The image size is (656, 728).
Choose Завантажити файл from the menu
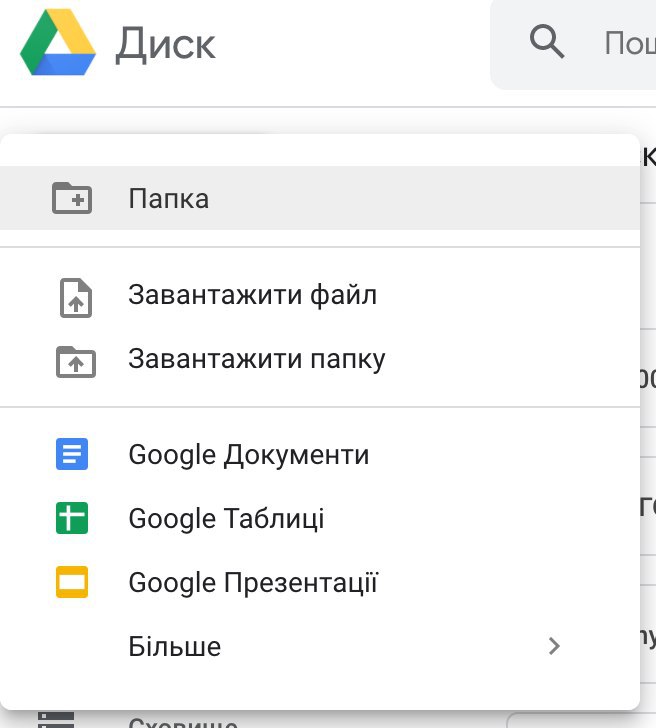[x=252, y=296]
